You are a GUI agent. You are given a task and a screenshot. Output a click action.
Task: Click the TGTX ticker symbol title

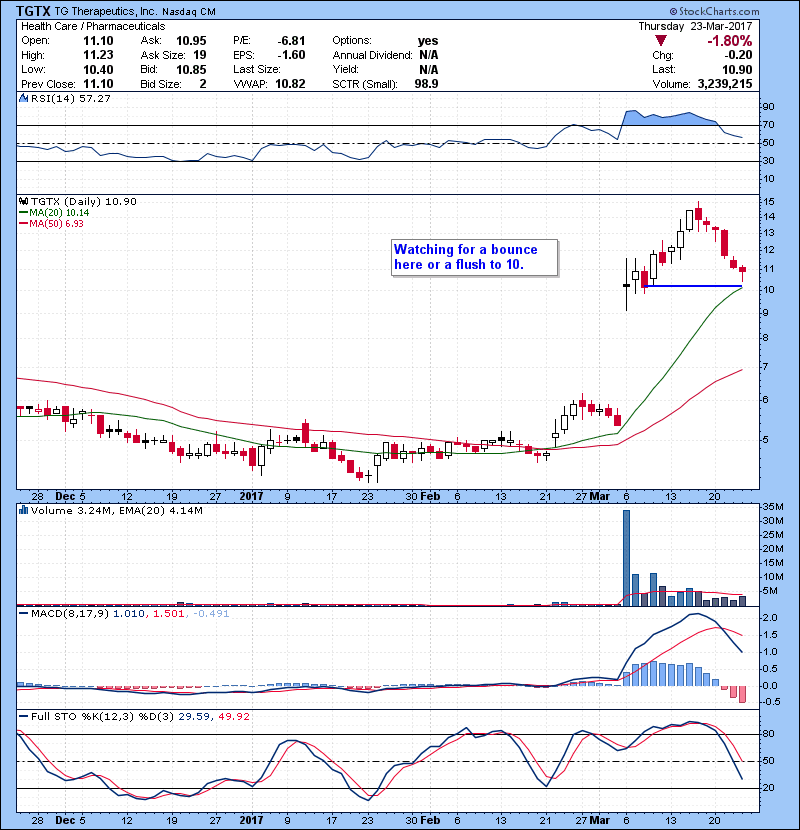coord(33,11)
